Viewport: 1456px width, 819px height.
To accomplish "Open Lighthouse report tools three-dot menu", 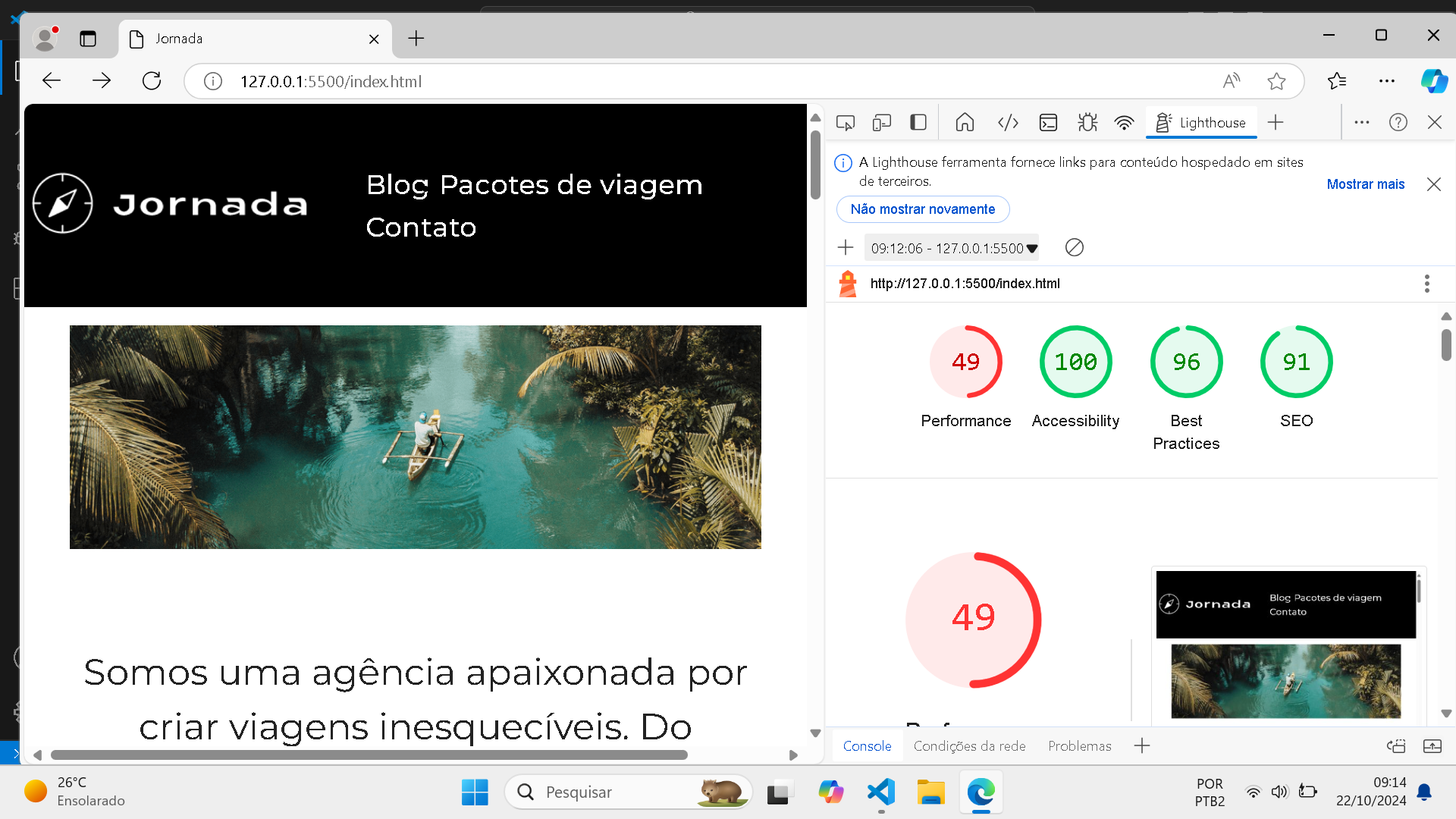I will click(1427, 284).
